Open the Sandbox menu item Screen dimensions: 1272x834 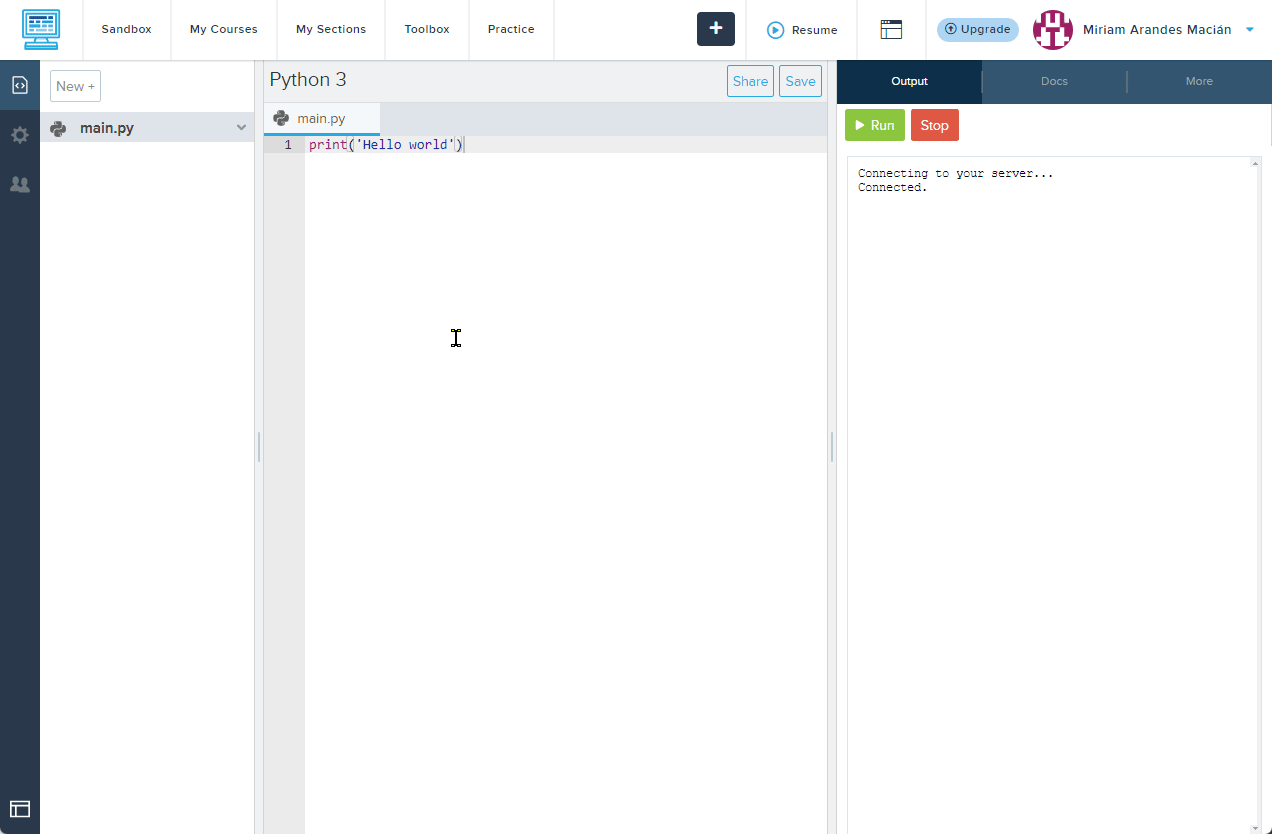click(127, 30)
